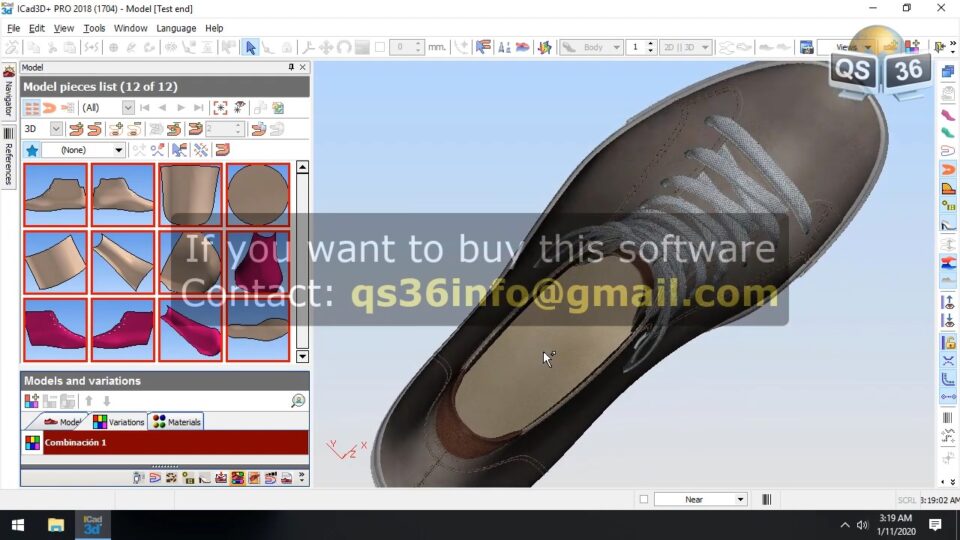The height and width of the screenshot is (540, 960).
Task: Click the search magnifier in Models and variations
Action: coord(298,401)
